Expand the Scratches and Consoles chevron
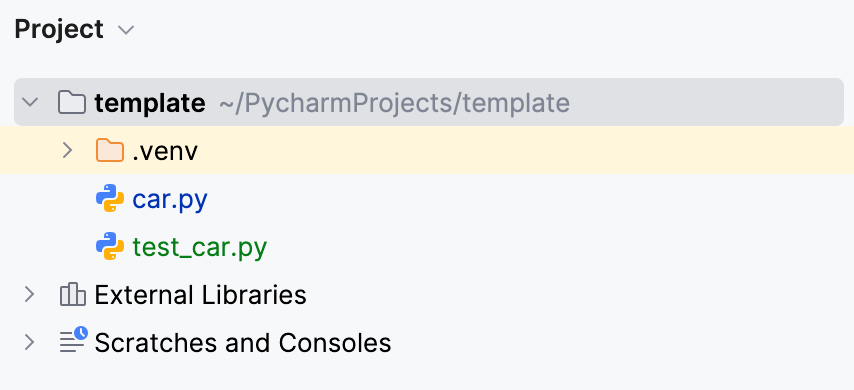This screenshot has width=854, height=390. (29, 343)
